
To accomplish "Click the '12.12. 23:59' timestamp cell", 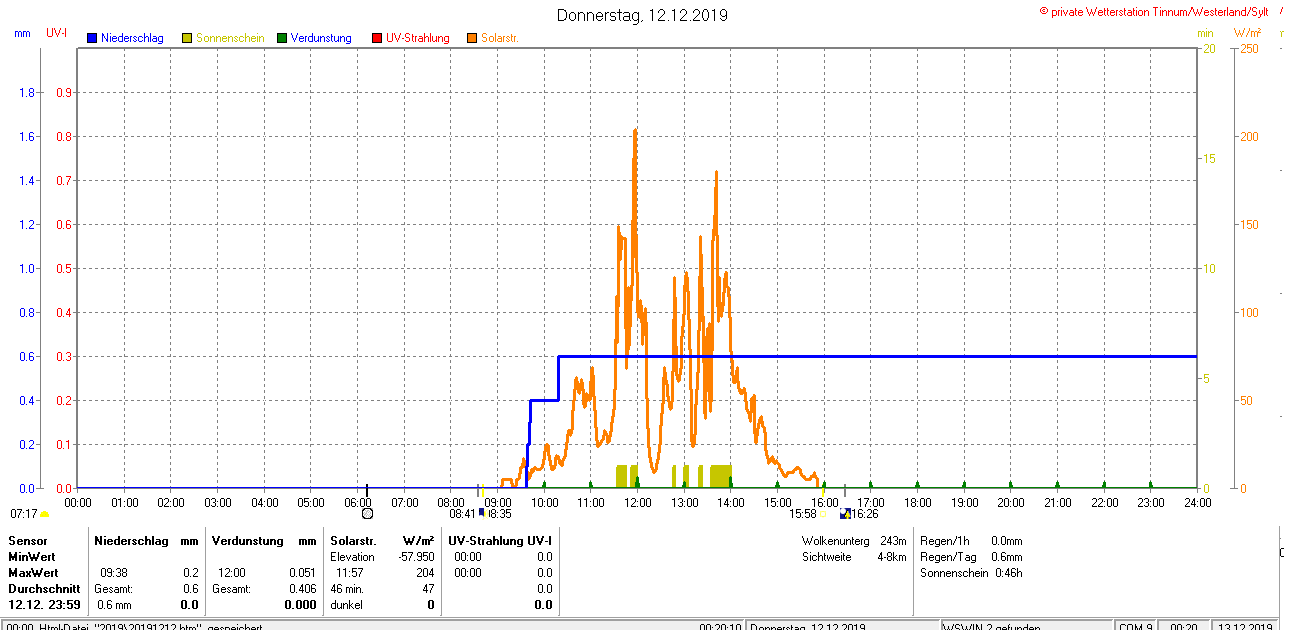I will tap(44, 605).
